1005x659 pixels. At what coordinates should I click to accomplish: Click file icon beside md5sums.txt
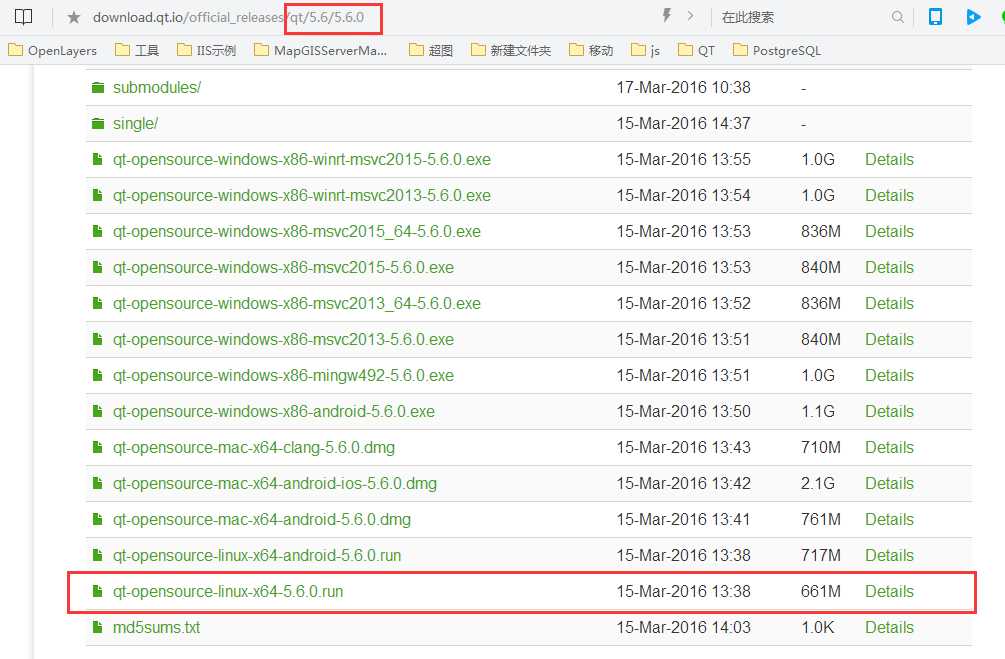click(97, 627)
